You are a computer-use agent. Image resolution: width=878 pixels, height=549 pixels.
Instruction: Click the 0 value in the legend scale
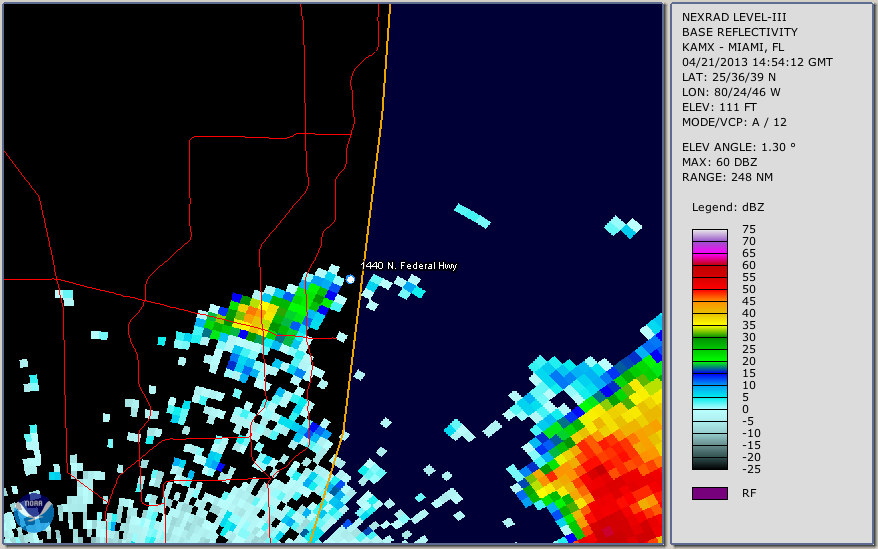745,410
